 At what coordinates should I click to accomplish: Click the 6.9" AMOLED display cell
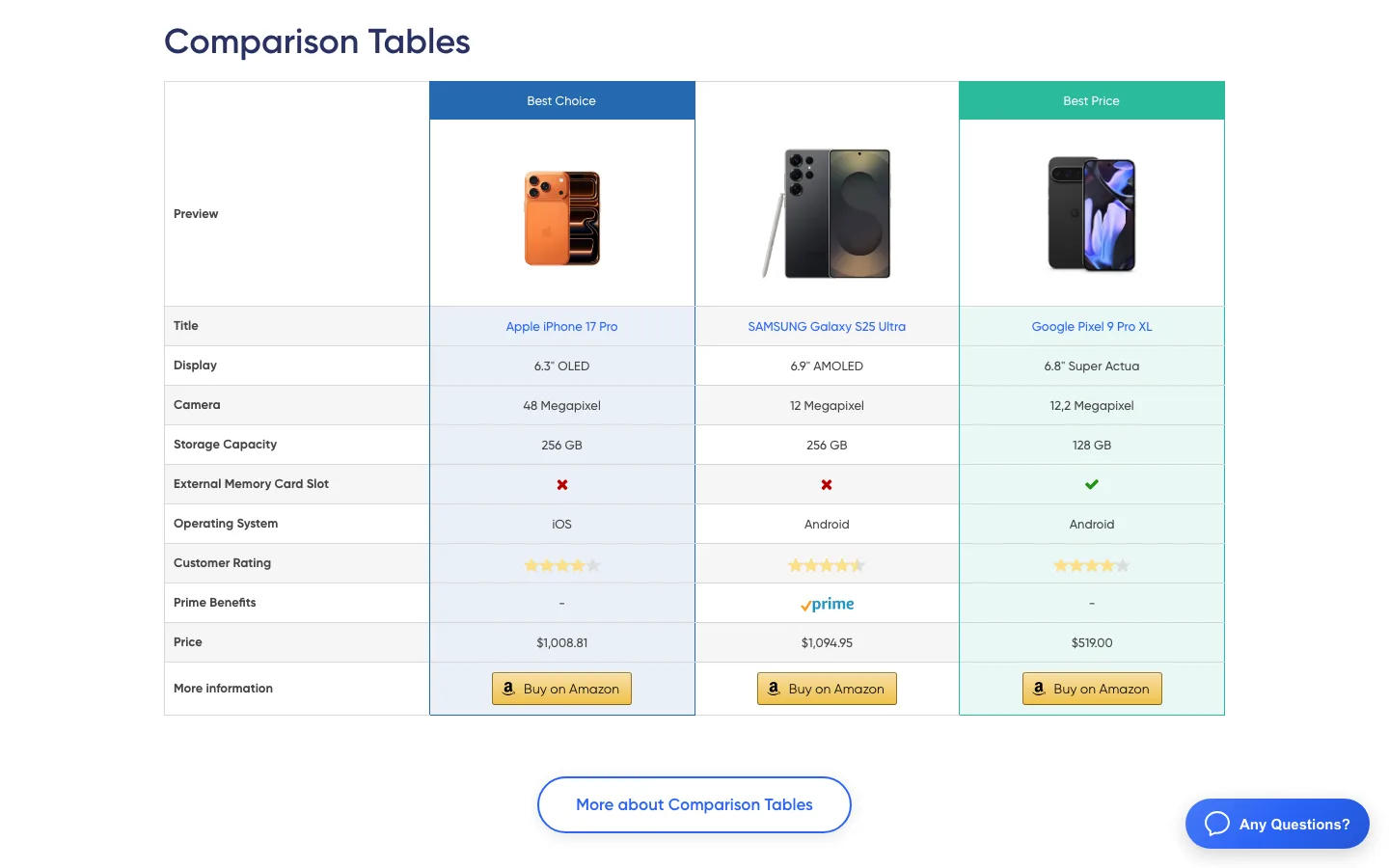click(827, 366)
